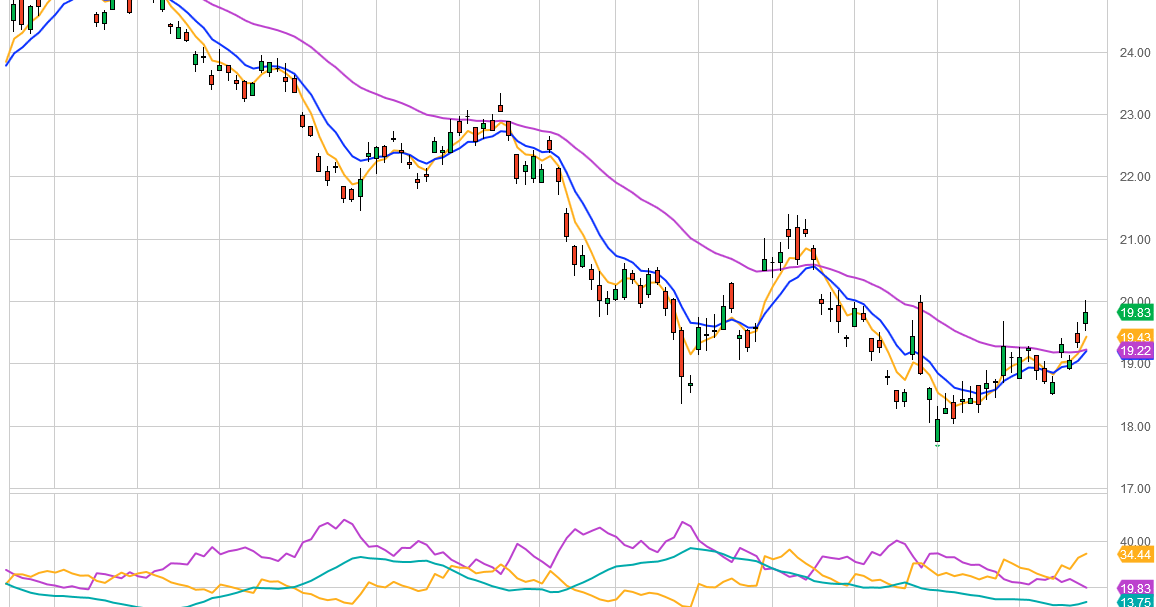Click the purple oscillator line at its highest peak
This screenshot has height=607, width=1156.
(345, 518)
